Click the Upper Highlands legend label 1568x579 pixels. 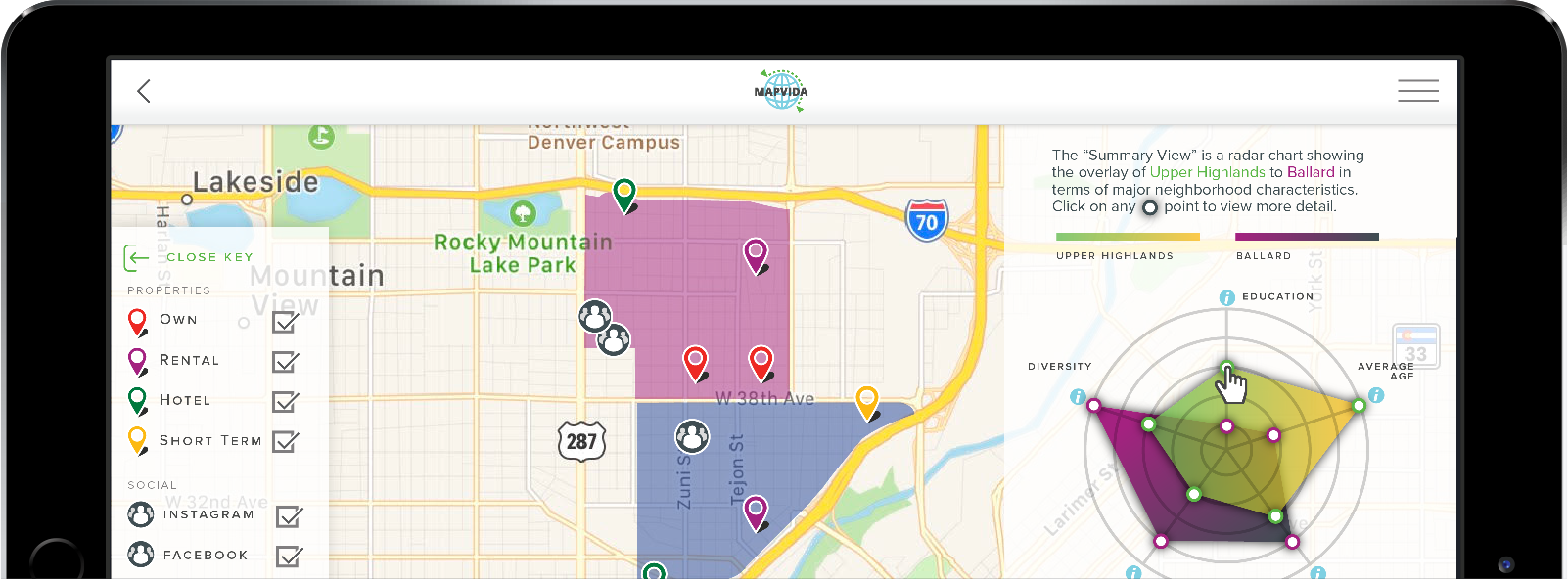[x=1115, y=256]
